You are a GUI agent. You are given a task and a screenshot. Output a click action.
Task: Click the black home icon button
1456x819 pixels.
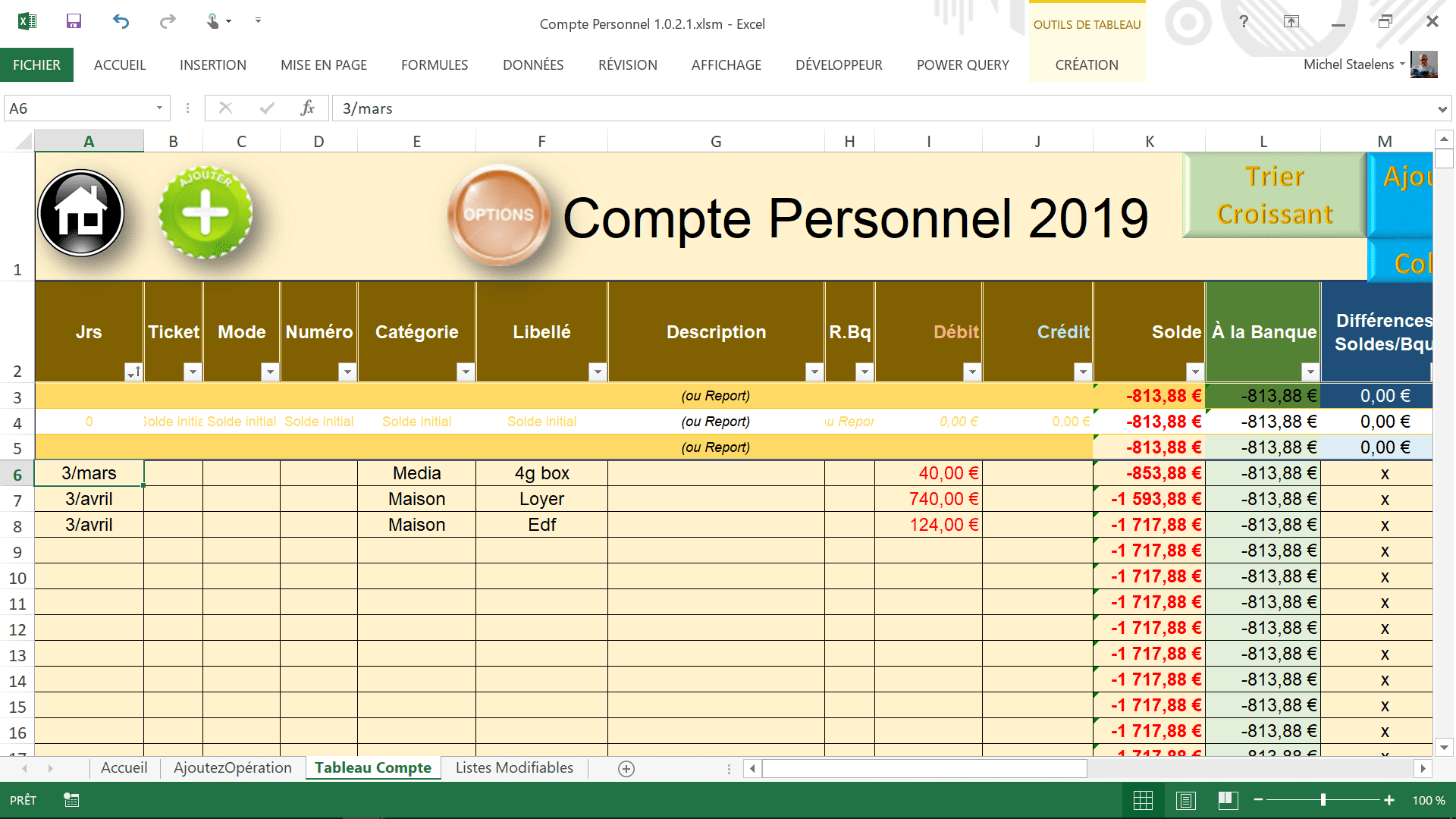pyautogui.click(x=81, y=213)
